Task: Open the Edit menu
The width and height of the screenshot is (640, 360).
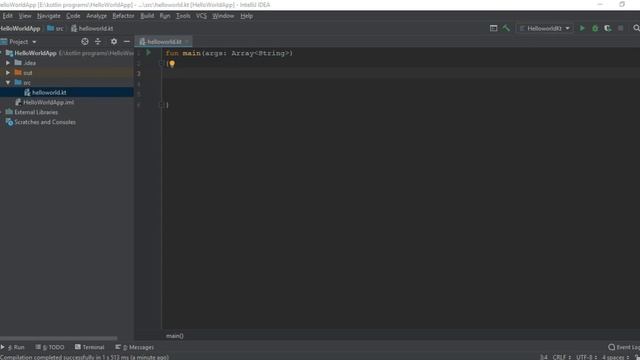Action: tap(7, 16)
